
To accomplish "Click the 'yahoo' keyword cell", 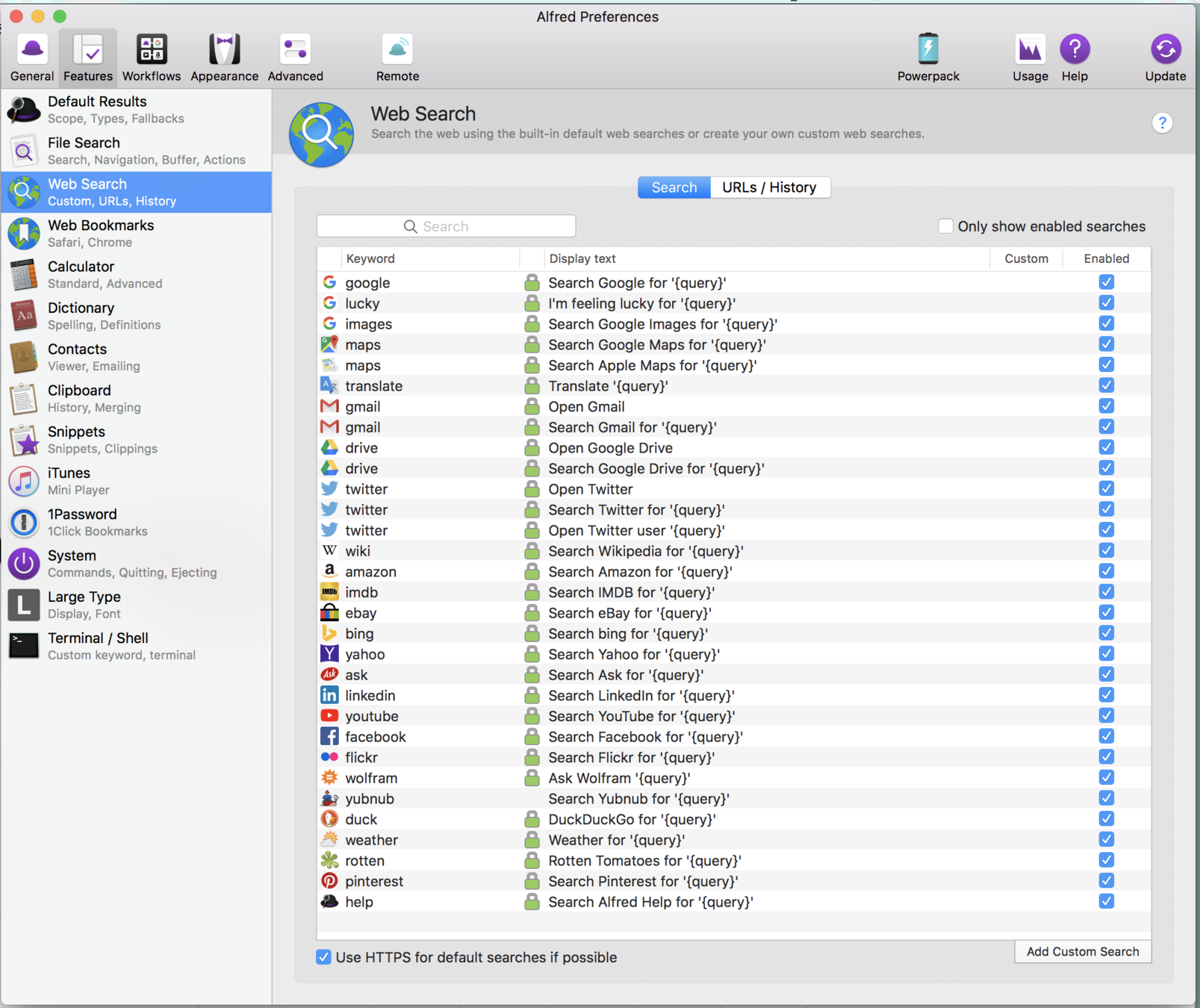I will [x=364, y=654].
